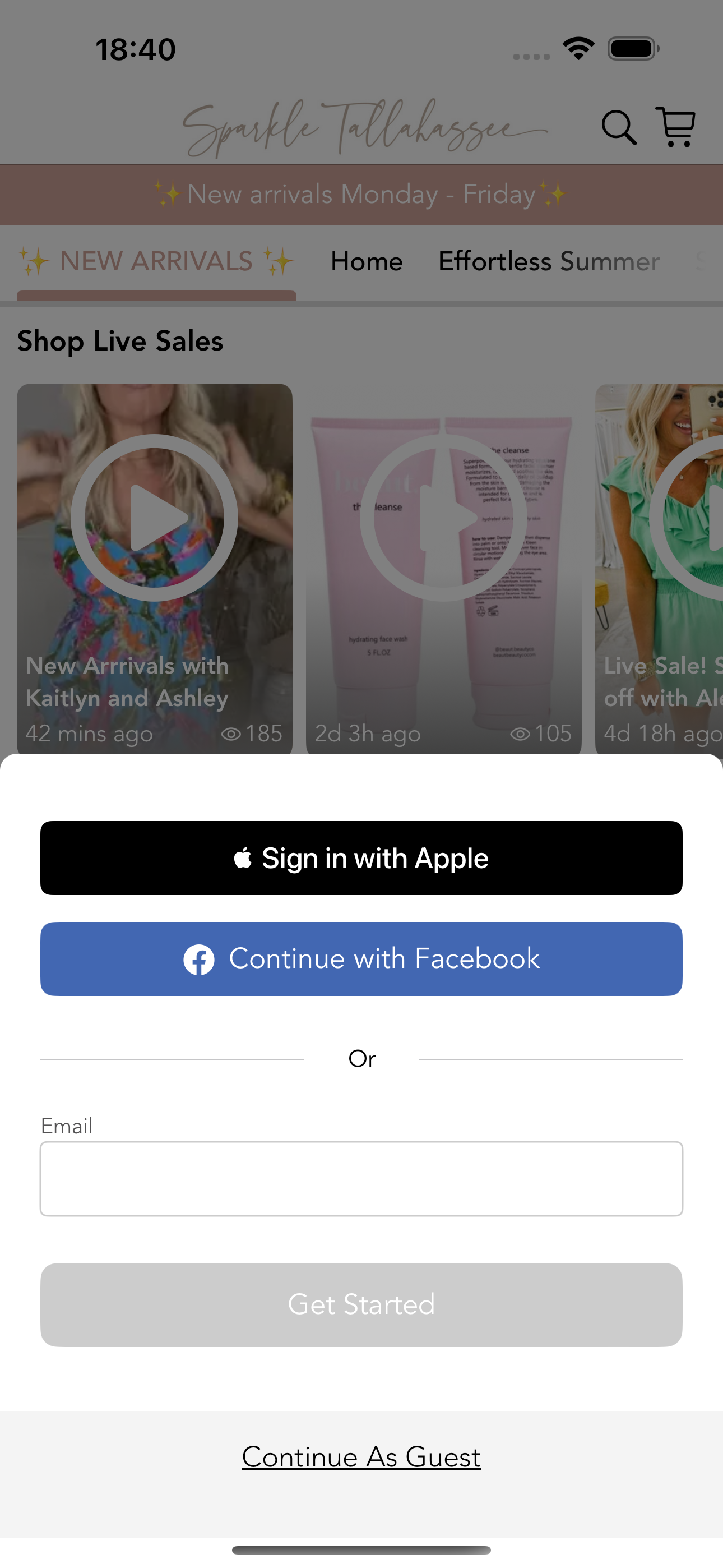Open the Live Sale thumbnail with green dress
The image size is (723, 1568).
coord(659,569)
